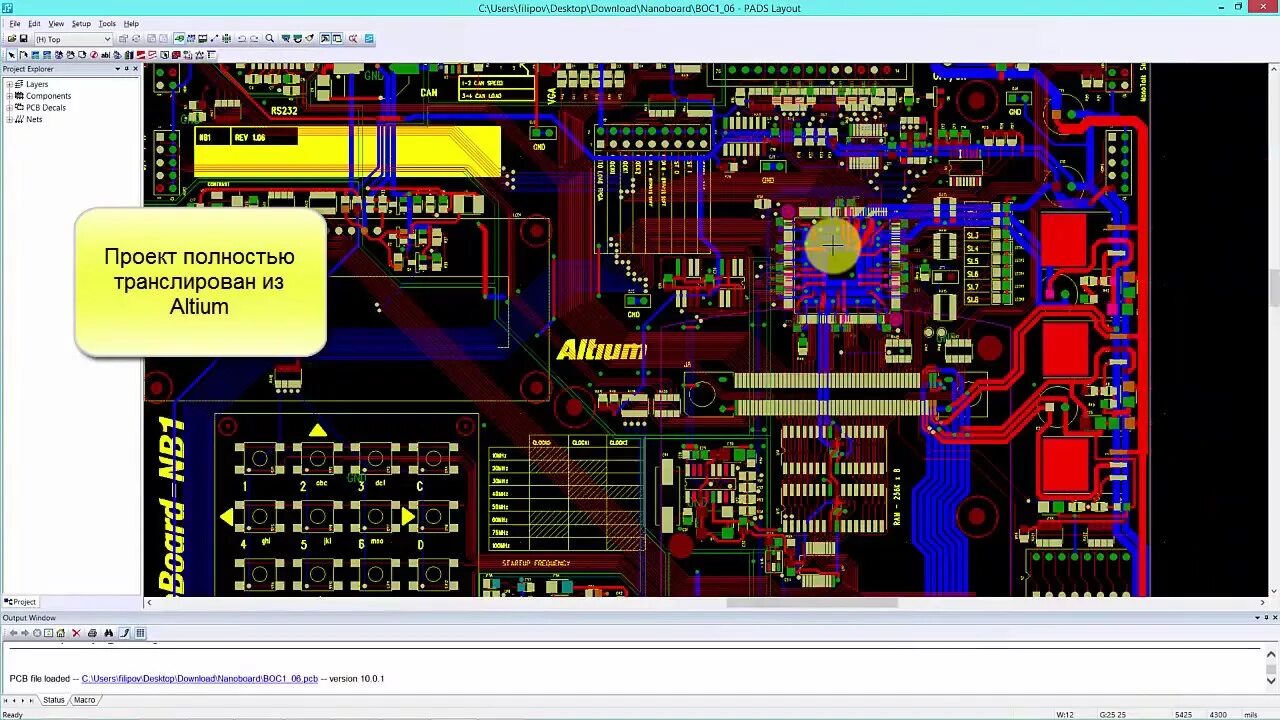The height and width of the screenshot is (720, 1280).
Task: Click the output tabs first-tab arrow
Action: tap(6, 700)
